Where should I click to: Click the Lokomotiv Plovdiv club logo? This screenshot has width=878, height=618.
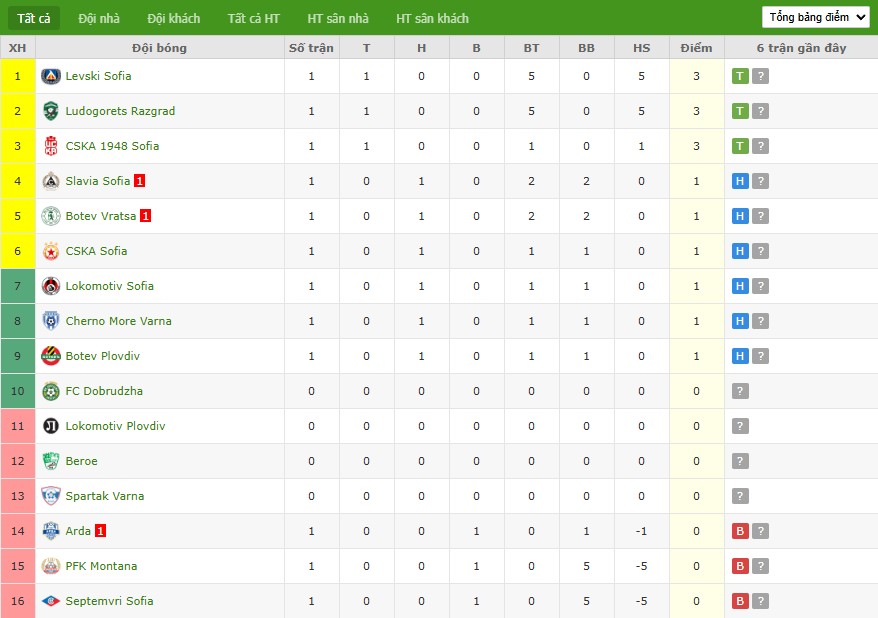point(51,426)
